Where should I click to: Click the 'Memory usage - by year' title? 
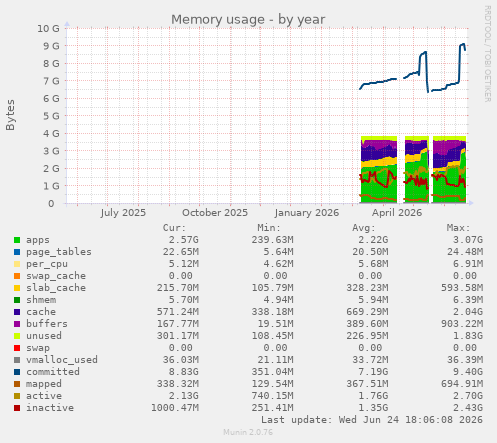tap(248, 20)
